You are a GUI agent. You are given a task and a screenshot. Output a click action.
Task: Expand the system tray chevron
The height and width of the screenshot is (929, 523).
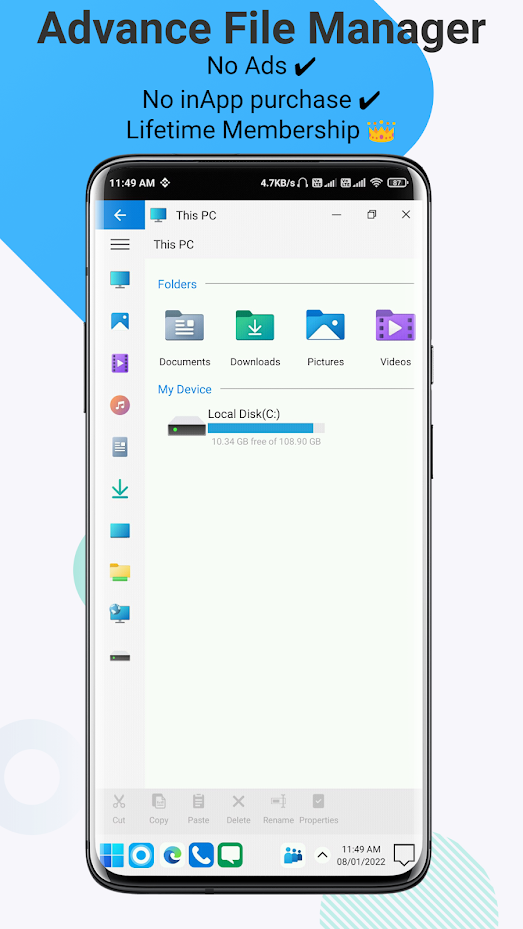[x=322, y=855]
